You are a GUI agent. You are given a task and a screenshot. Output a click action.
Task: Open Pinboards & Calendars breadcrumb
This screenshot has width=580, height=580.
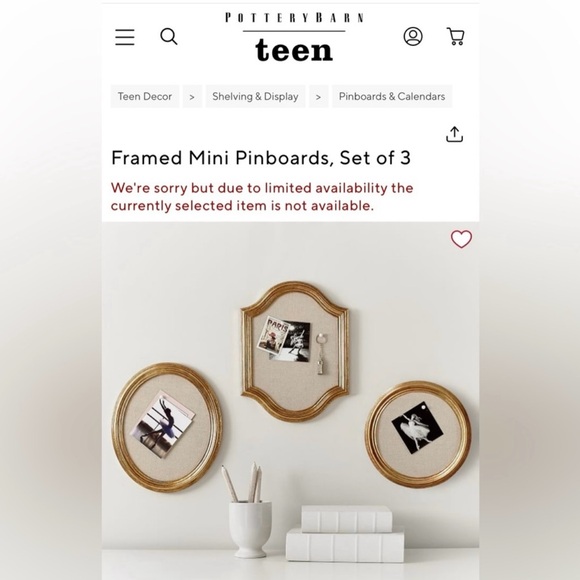[x=392, y=96]
